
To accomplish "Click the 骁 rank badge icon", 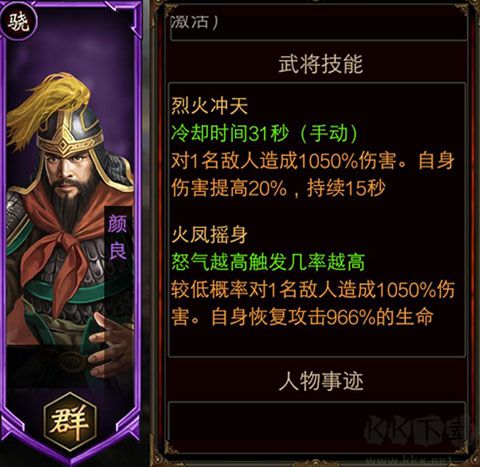I will coord(19,23).
